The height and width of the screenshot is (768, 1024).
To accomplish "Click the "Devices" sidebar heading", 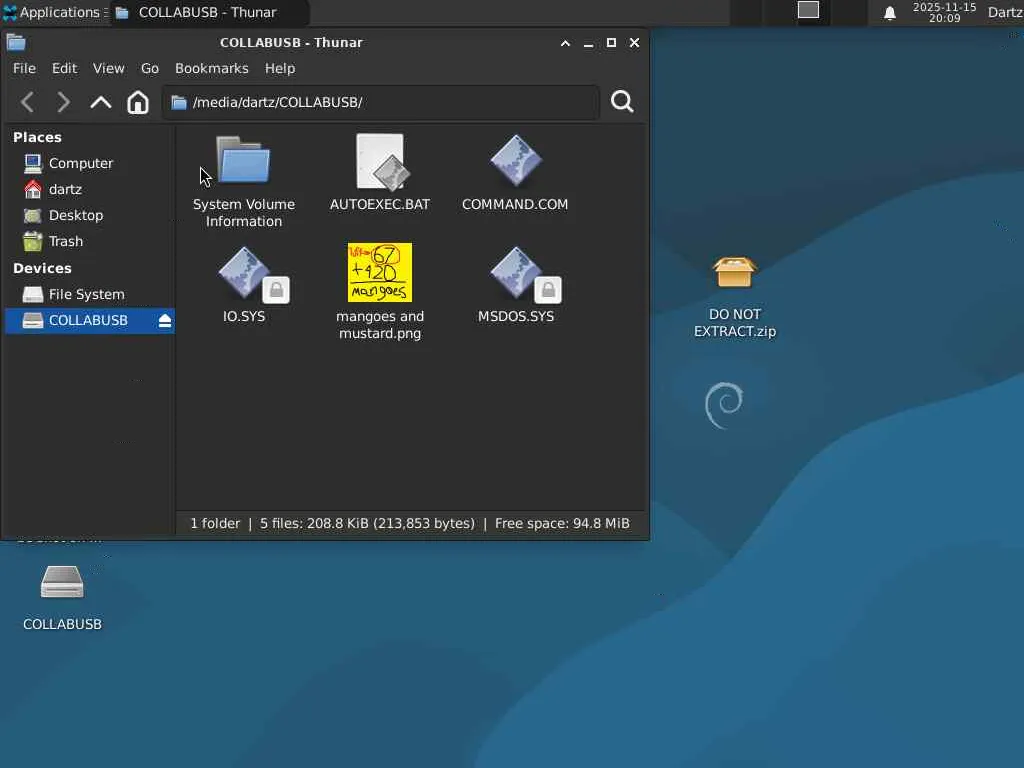I will click(42, 268).
